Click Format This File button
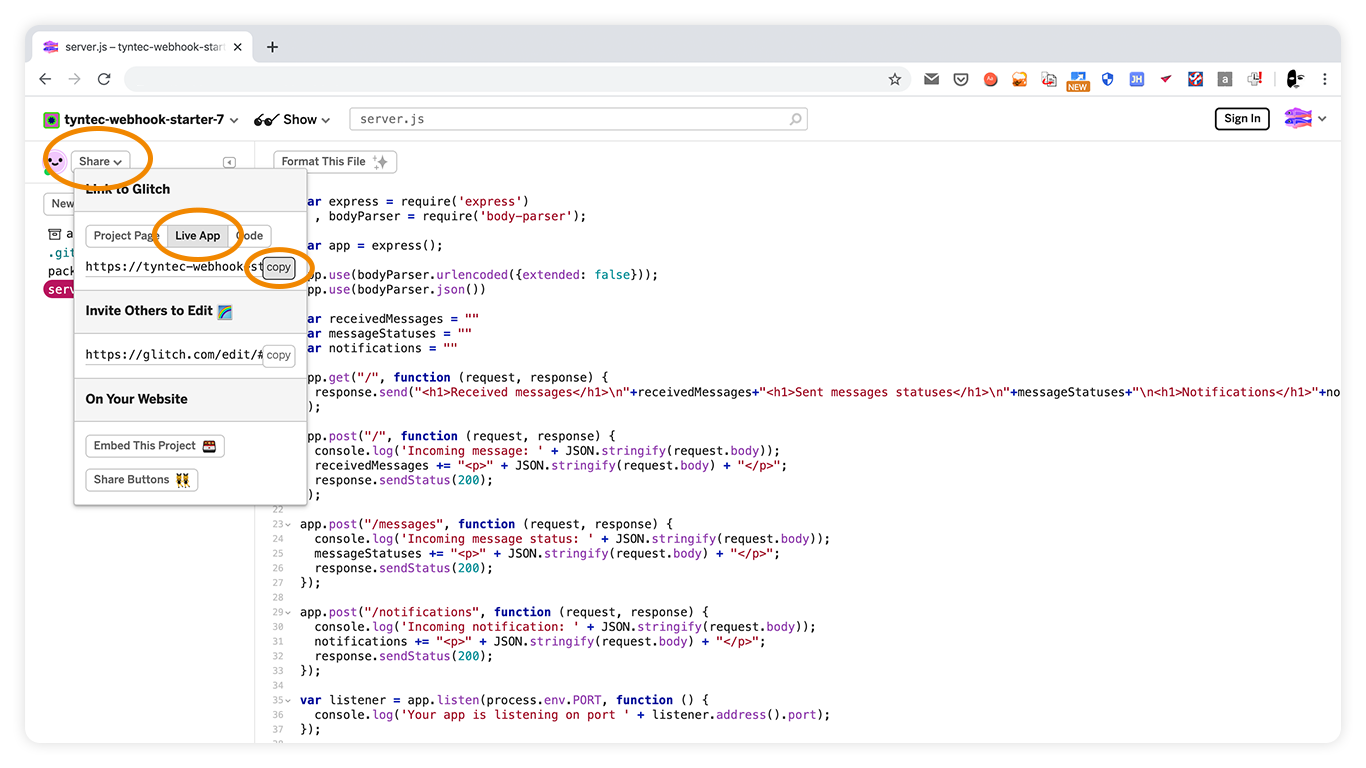 335,162
